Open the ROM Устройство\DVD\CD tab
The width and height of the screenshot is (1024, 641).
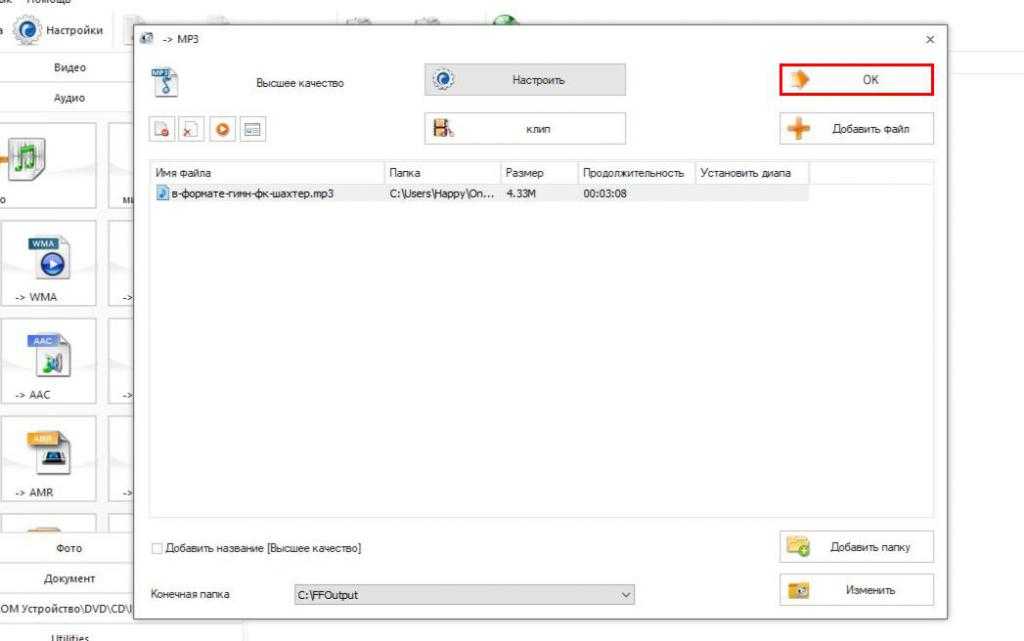pos(66,608)
